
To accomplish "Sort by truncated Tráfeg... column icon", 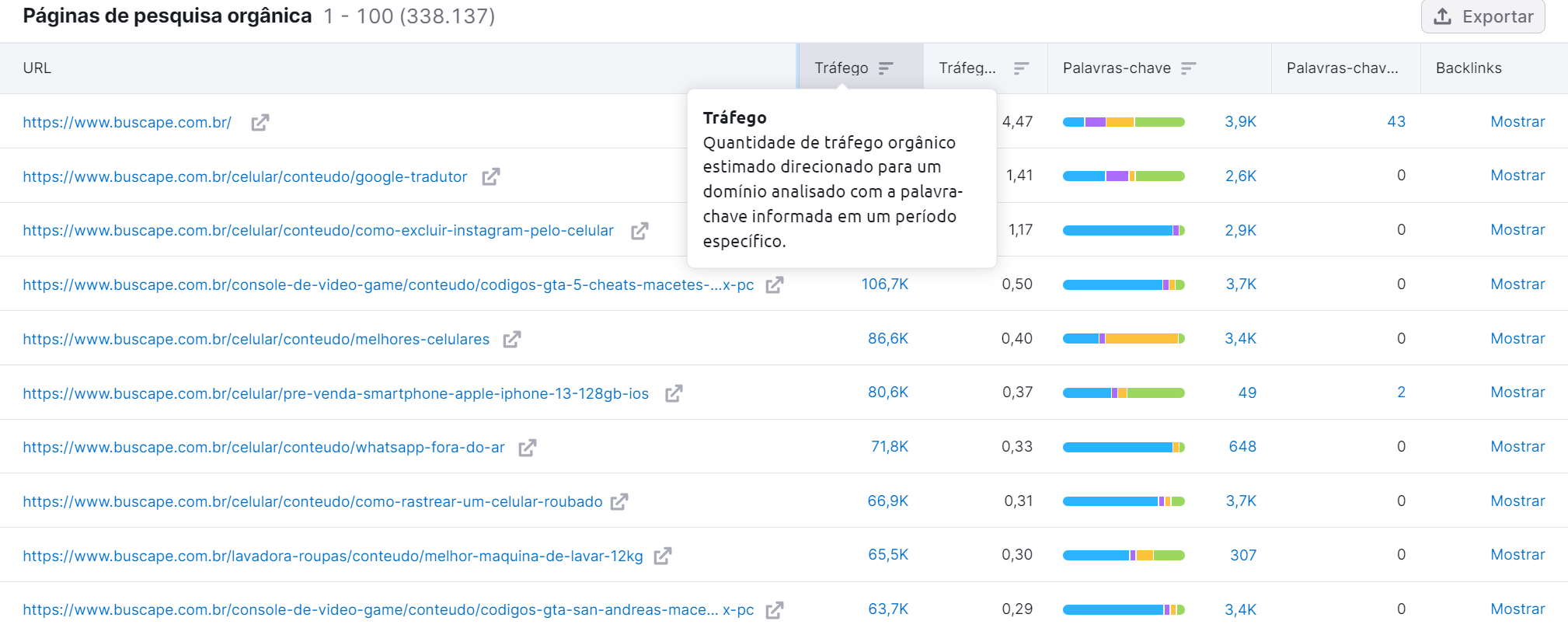I will pyautogui.click(x=1021, y=68).
